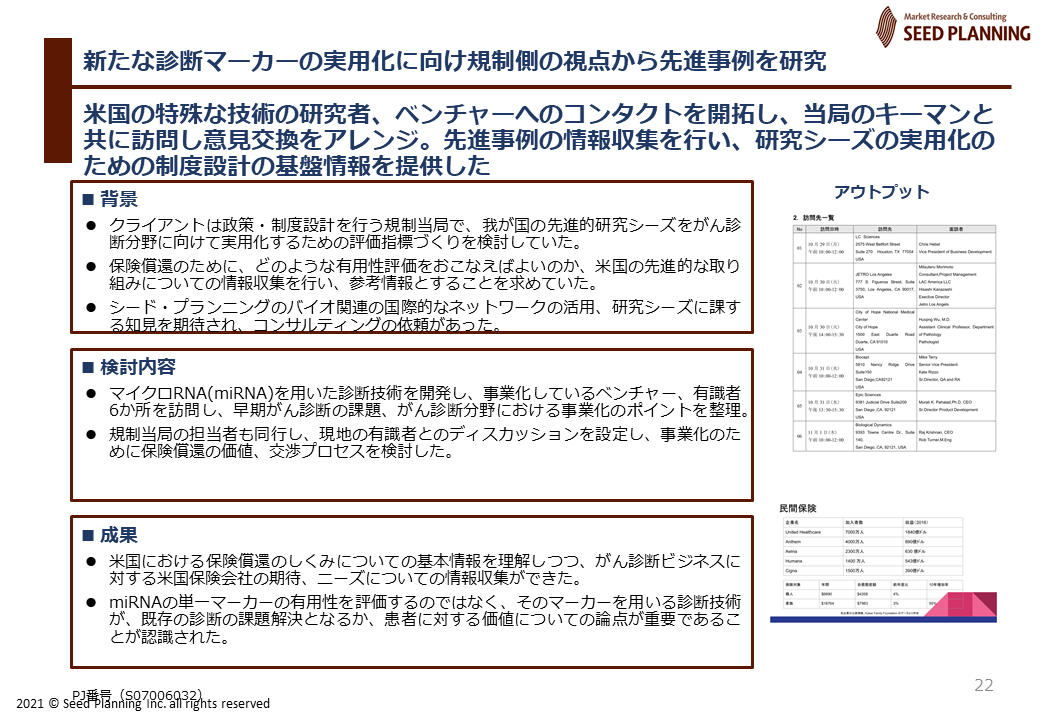Select the summary paragraph starting with '米国の特殊な技術の研究者'
This screenshot has width=1040, height=720.
tap(539, 140)
